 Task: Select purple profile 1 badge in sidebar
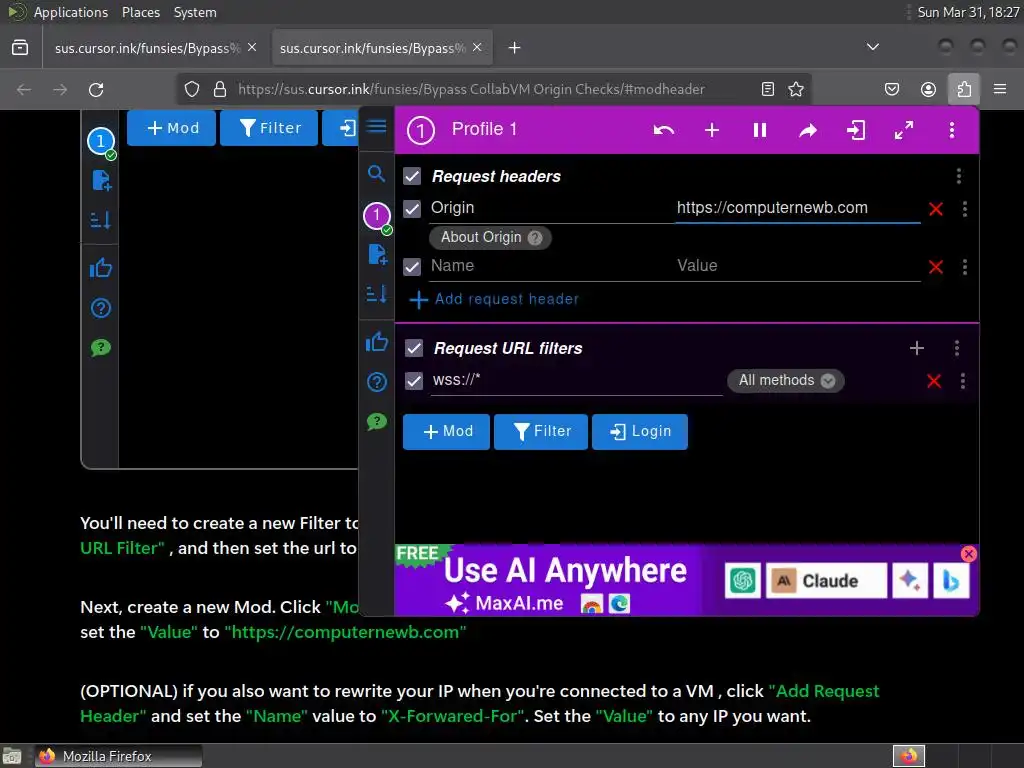pos(377,216)
